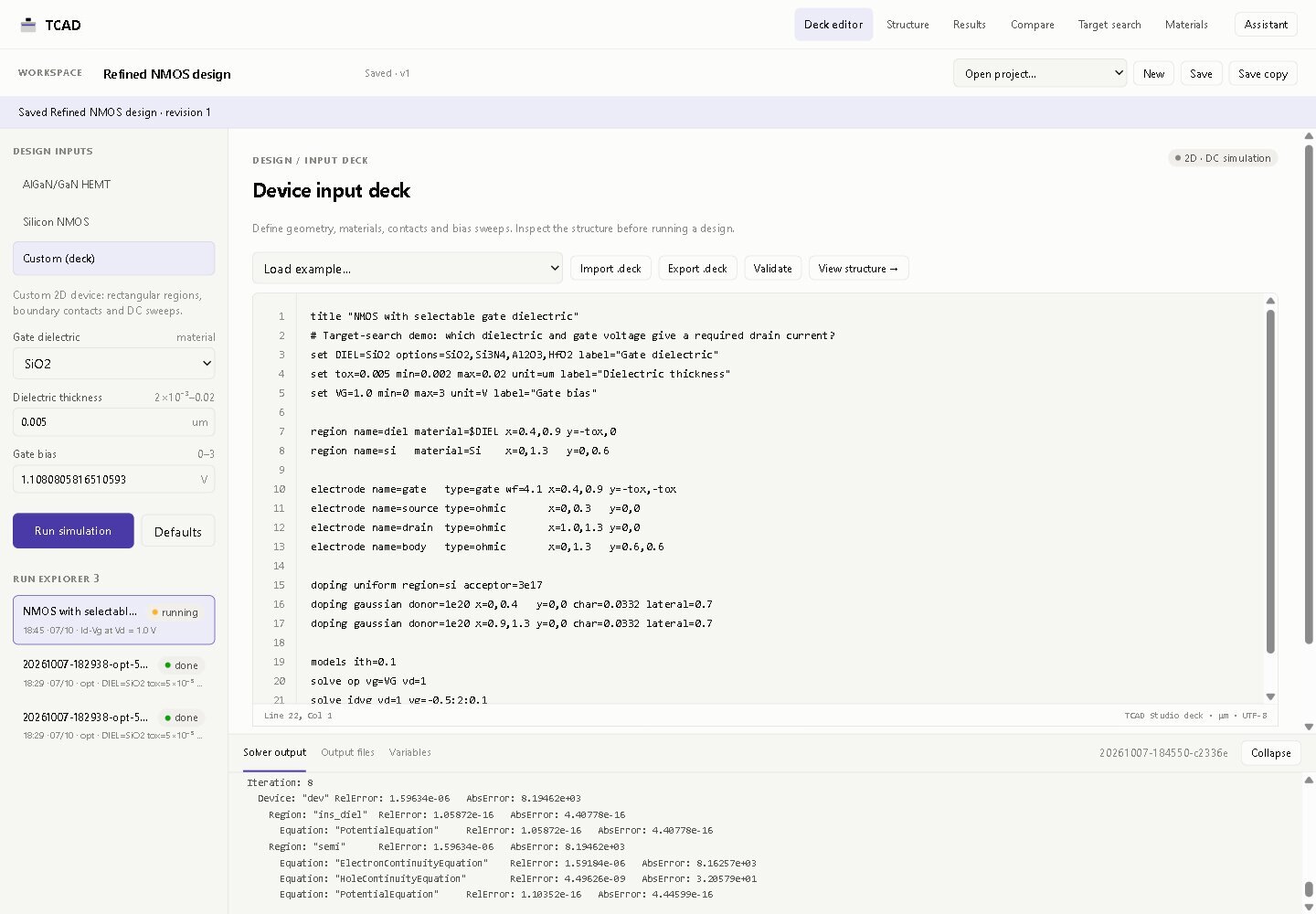Click the Gate bias input field

pyautogui.click(x=113, y=479)
